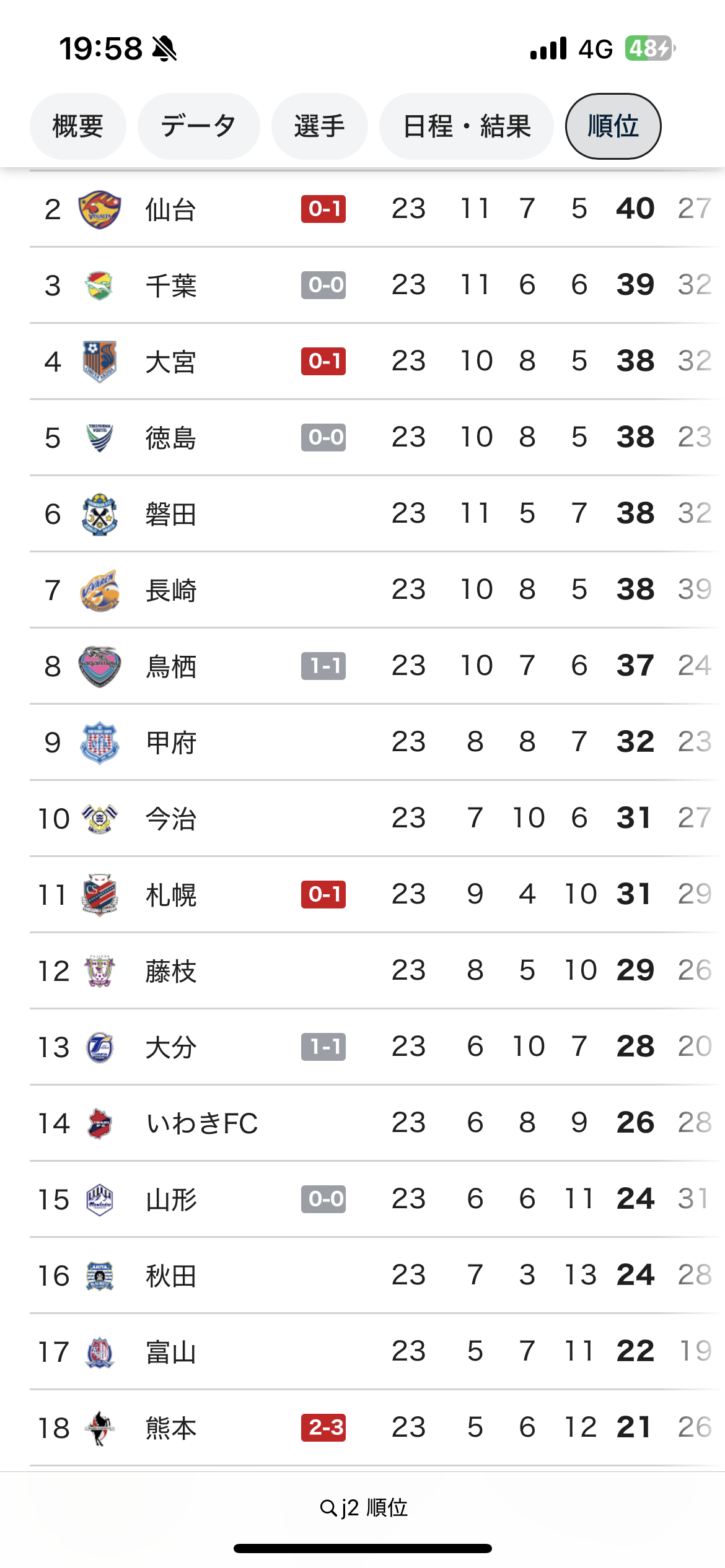Tap the Kofu (甲府) team crest

pyautogui.click(x=99, y=743)
